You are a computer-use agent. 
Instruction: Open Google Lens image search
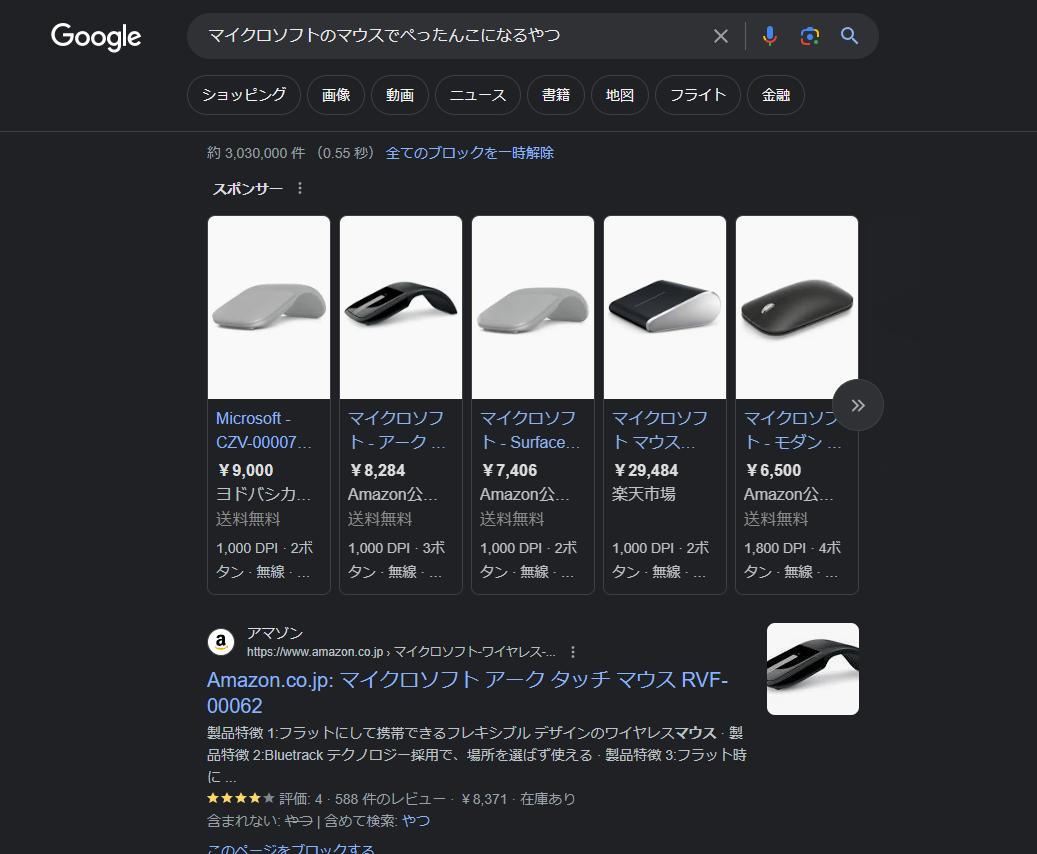tap(809, 37)
